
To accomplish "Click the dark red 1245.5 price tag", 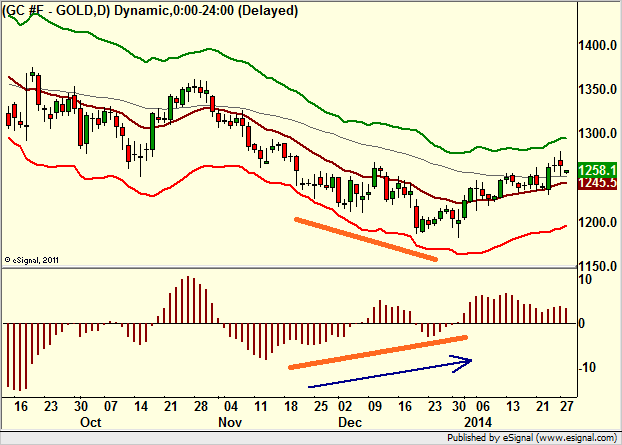I will [597, 182].
